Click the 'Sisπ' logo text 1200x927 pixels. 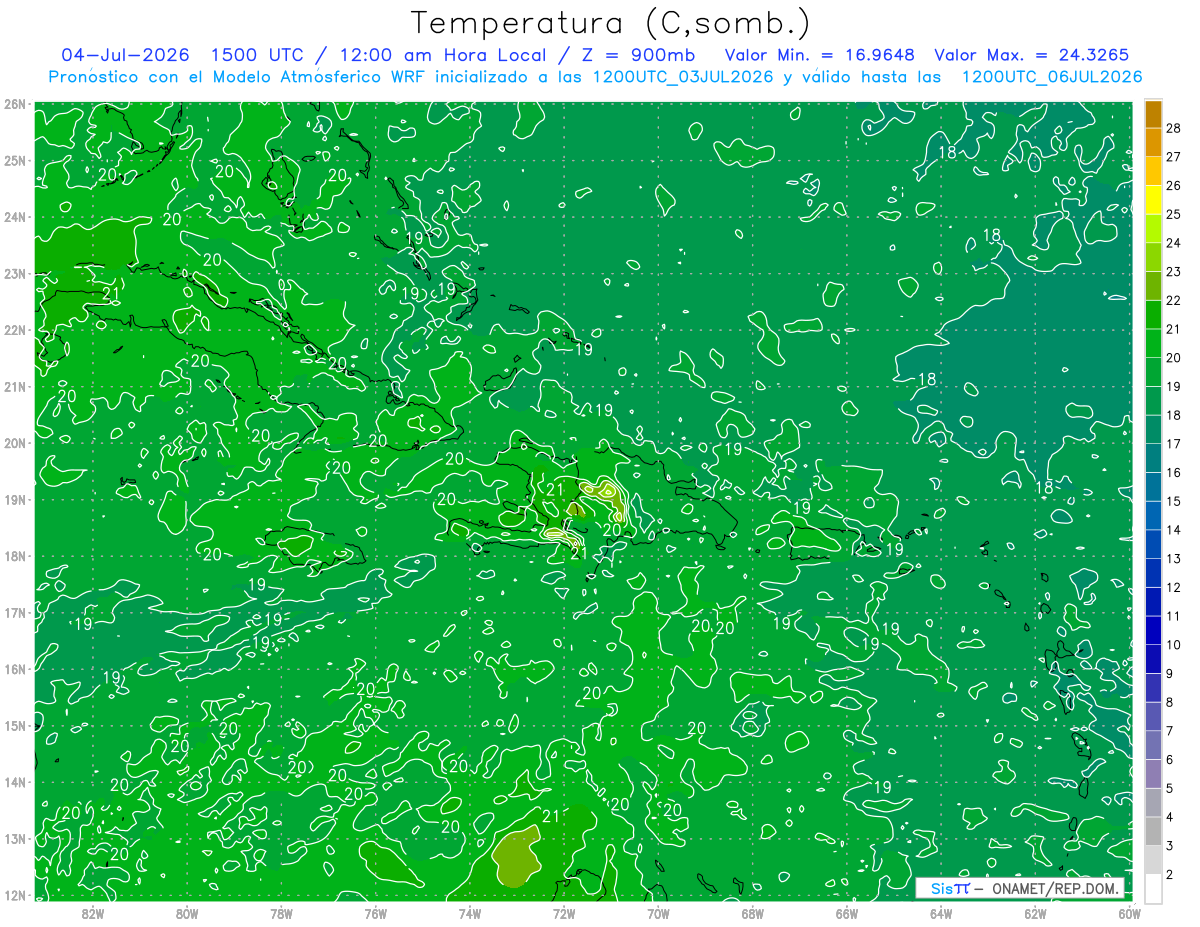950,888
